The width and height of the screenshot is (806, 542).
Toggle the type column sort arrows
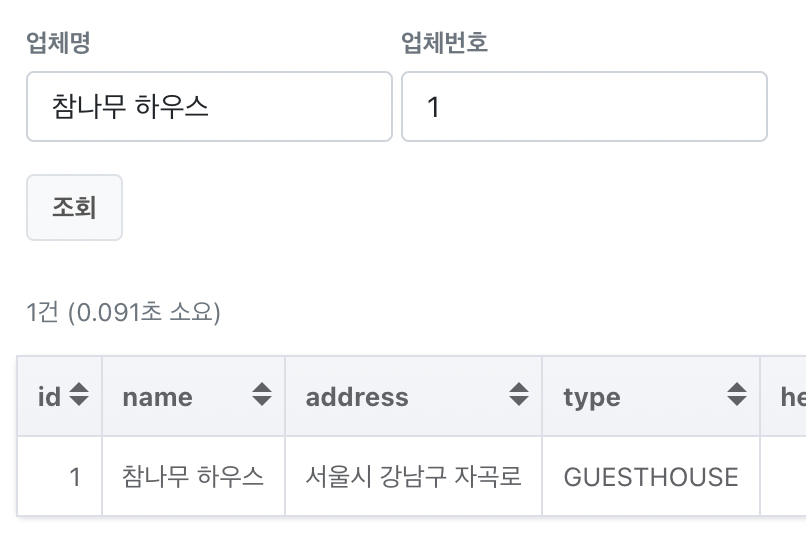click(737, 396)
